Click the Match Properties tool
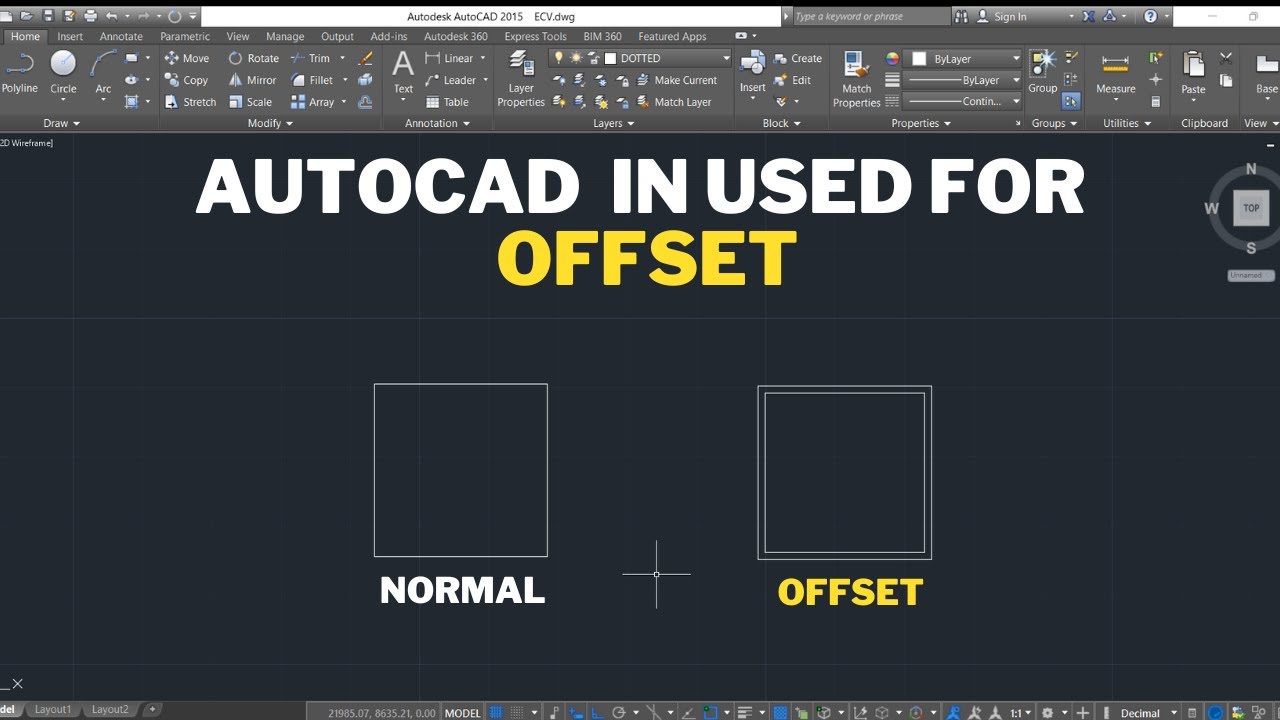This screenshot has width=1280, height=720. pyautogui.click(x=857, y=80)
